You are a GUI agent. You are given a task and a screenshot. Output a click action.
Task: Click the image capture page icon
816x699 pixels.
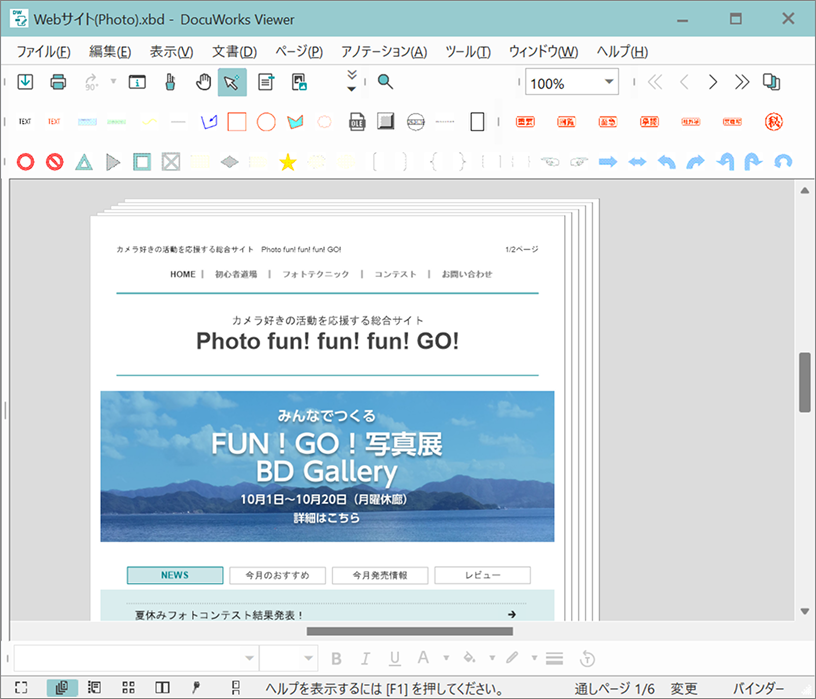(x=299, y=82)
